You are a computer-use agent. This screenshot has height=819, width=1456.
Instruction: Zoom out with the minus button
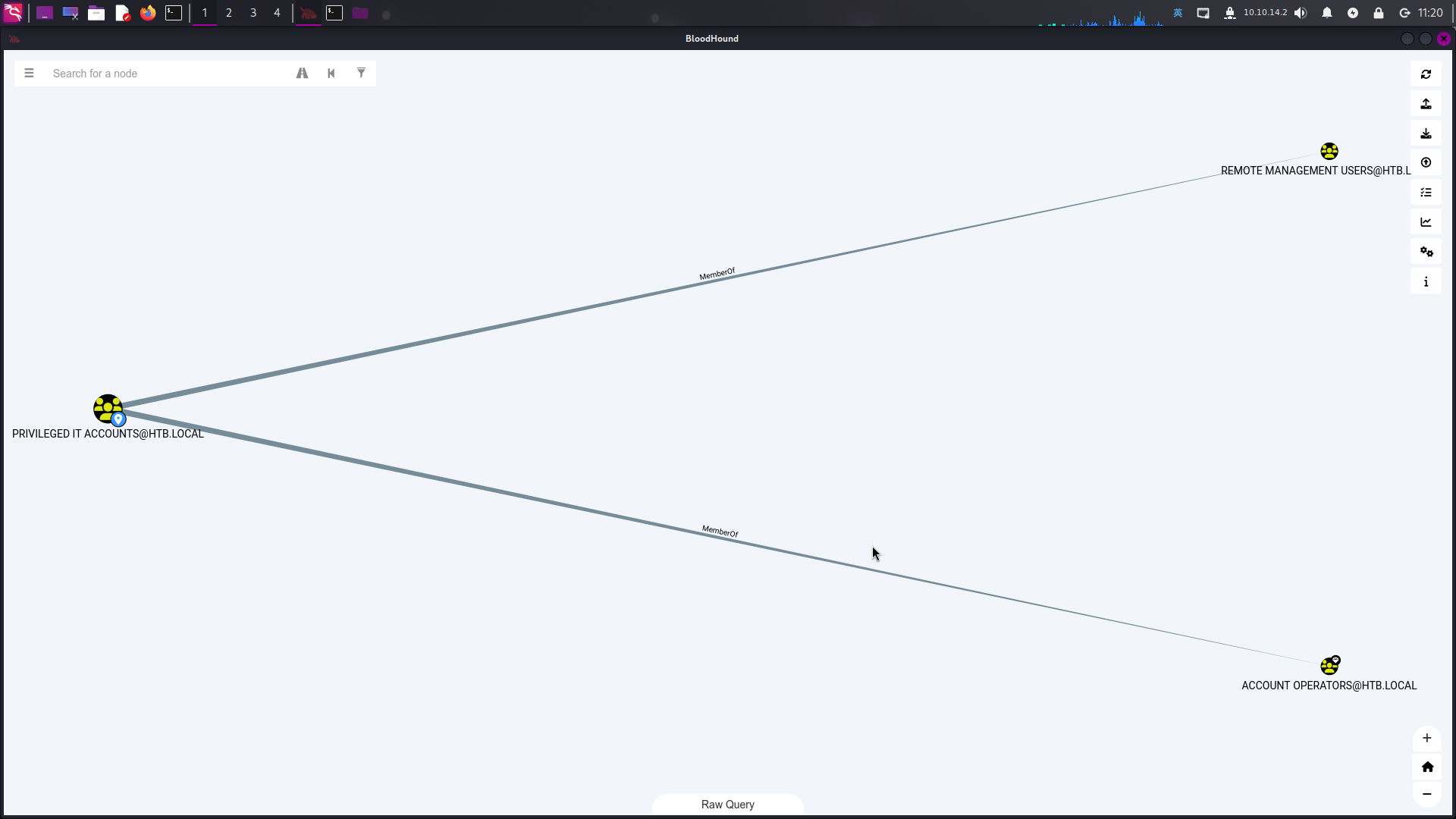coord(1426,794)
